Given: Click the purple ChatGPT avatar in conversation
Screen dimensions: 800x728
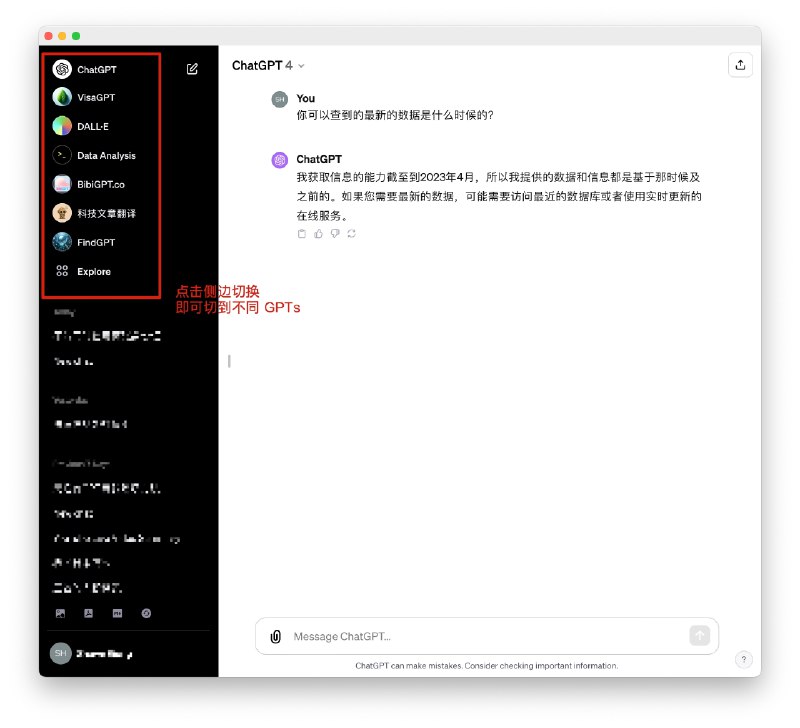Looking at the screenshot, I should (x=280, y=160).
